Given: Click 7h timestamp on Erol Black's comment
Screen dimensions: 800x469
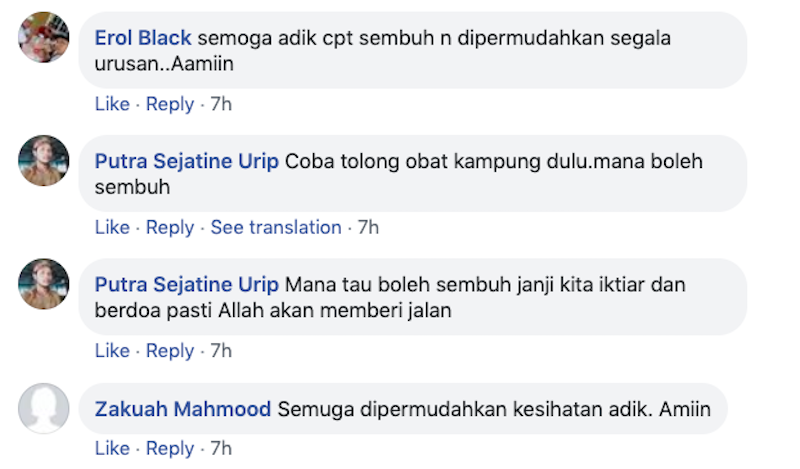Looking at the screenshot, I should (220, 104).
